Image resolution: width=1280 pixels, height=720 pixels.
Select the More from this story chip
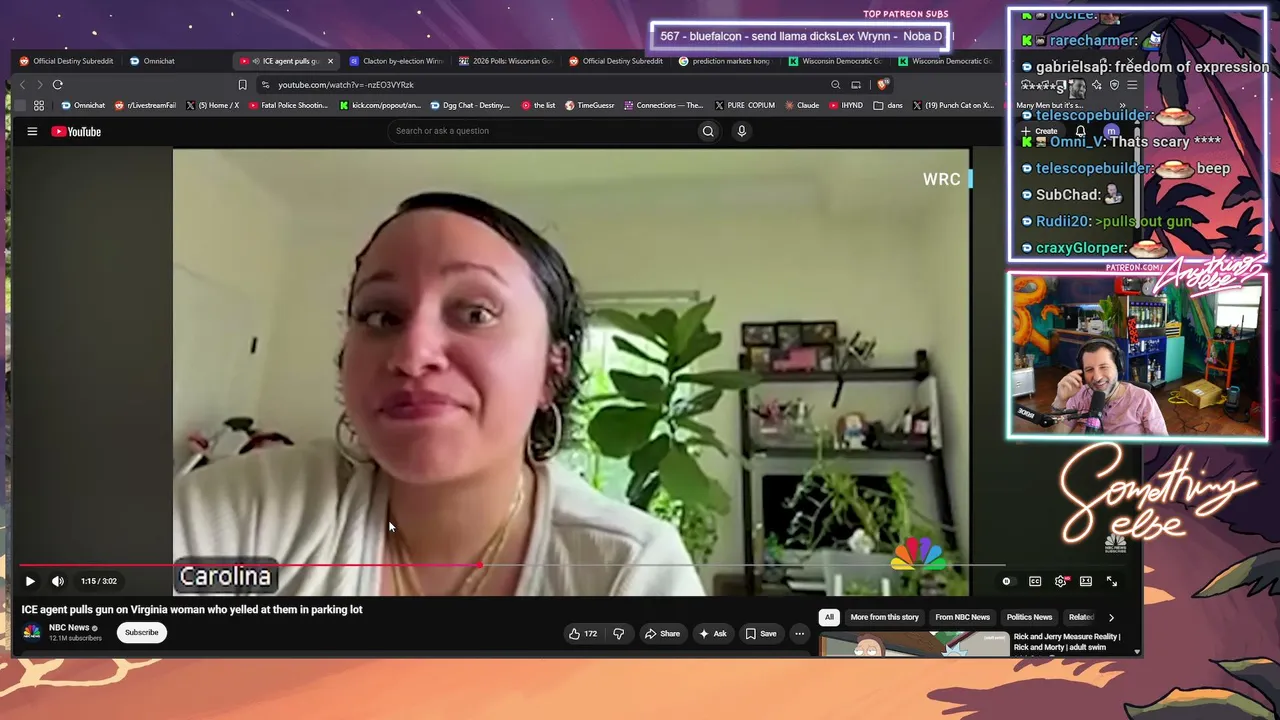(x=884, y=617)
